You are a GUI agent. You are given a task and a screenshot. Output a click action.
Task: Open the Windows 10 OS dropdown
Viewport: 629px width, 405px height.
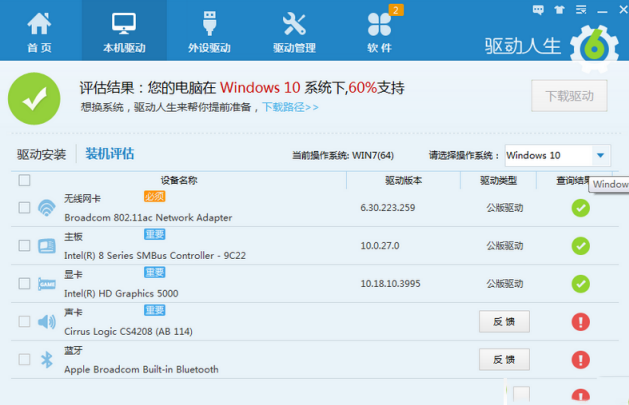(x=558, y=155)
